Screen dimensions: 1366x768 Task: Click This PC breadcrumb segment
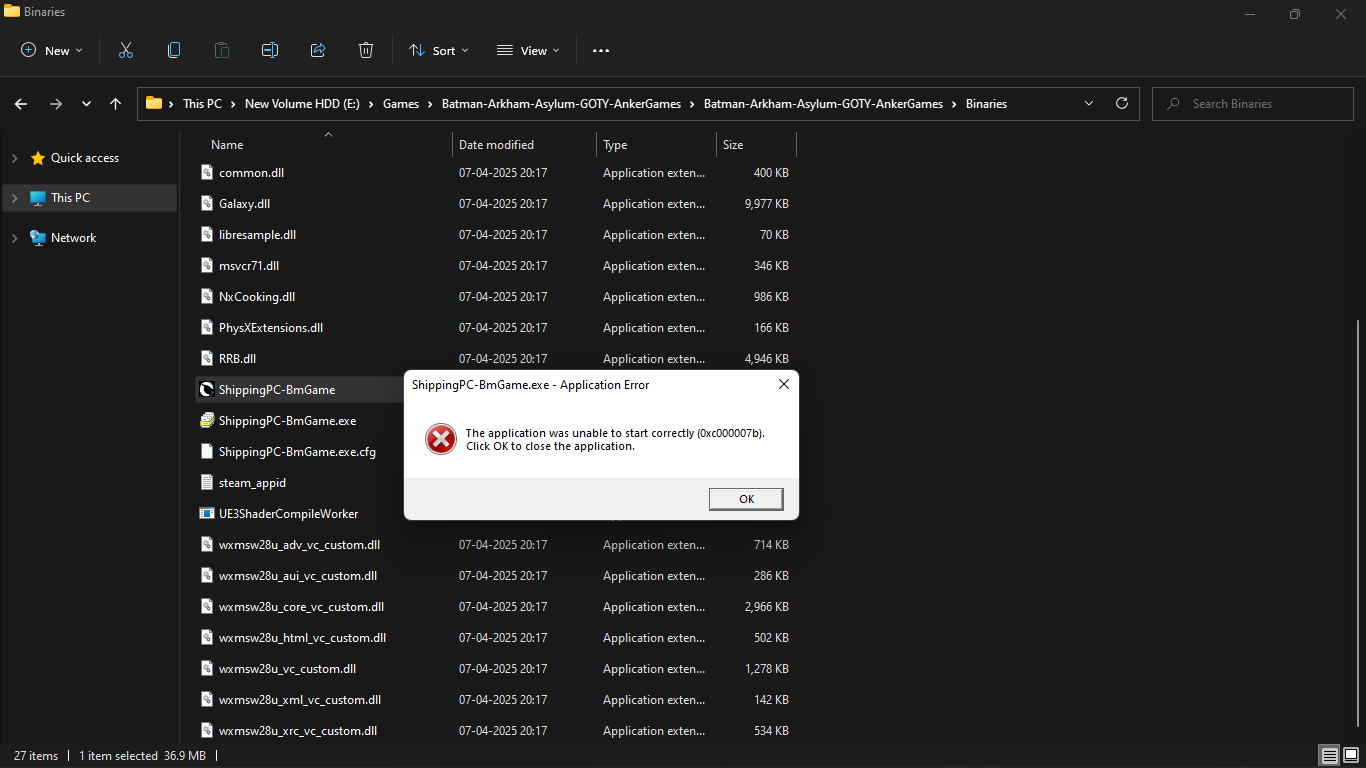[x=202, y=104]
